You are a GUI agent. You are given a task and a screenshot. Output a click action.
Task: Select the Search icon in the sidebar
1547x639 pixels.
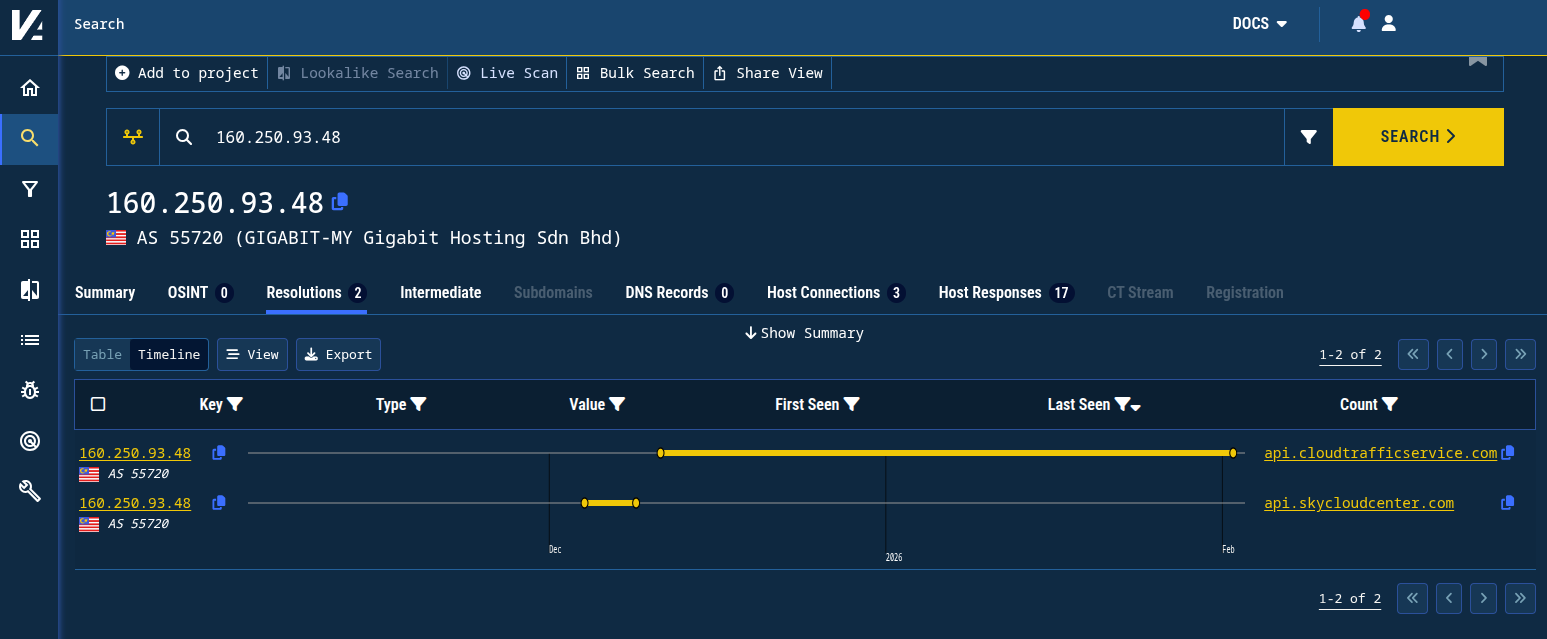(29, 138)
